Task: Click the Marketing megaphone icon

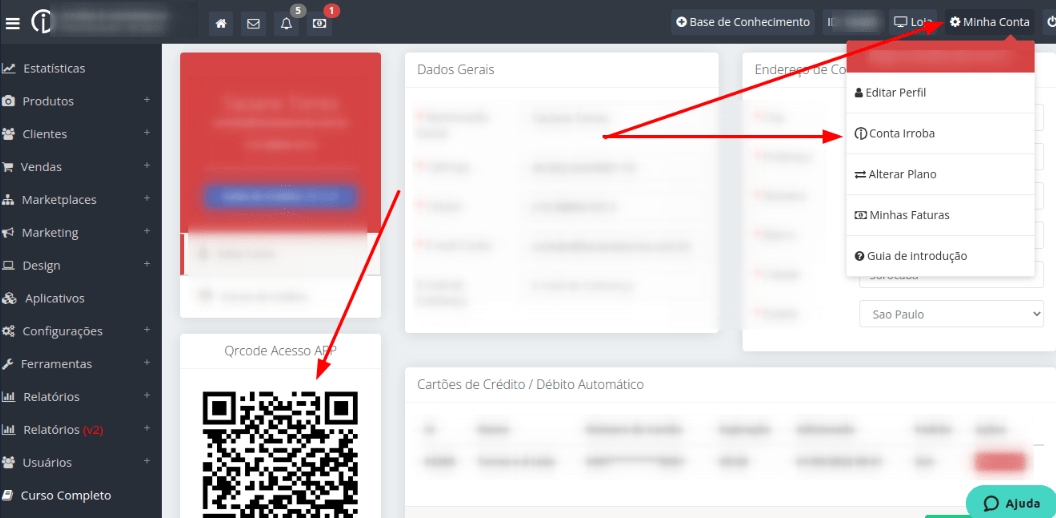Action: (9, 232)
